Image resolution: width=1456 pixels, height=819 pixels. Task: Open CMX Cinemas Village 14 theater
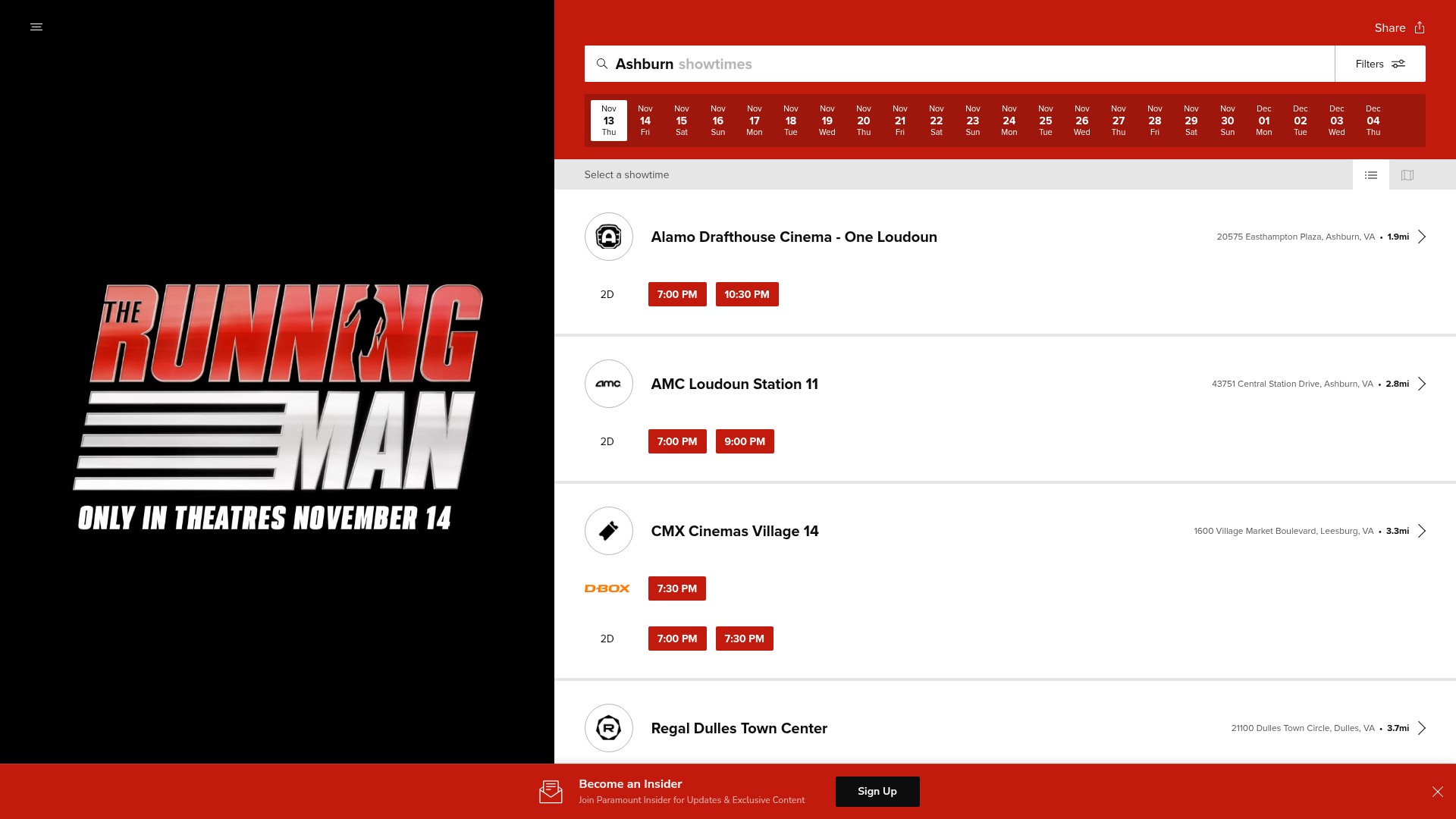pos(735,531)
